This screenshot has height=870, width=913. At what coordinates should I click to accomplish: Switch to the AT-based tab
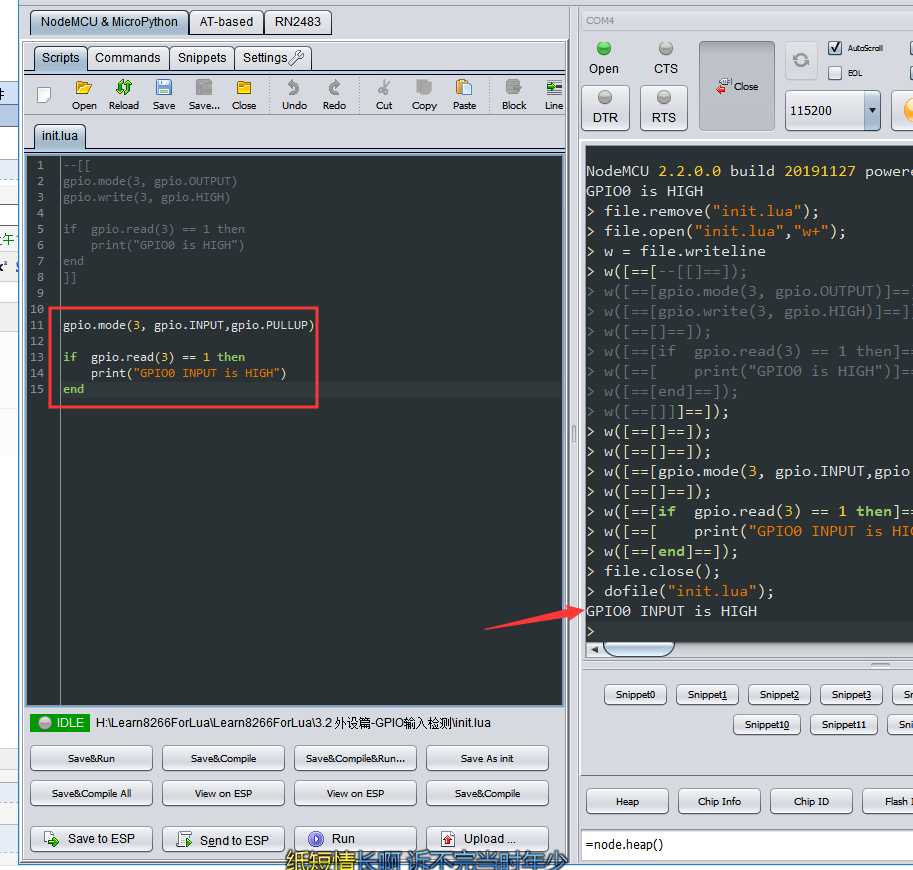point(227,22)
